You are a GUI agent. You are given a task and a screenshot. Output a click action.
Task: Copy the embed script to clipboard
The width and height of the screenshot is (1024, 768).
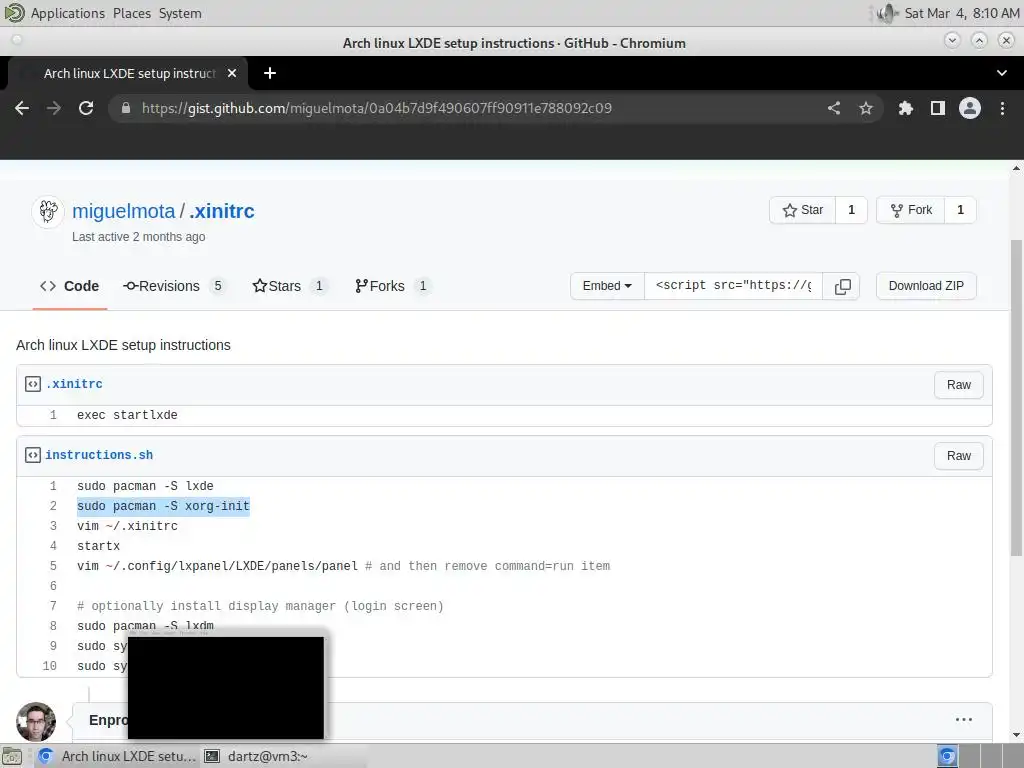click(842, 286)
